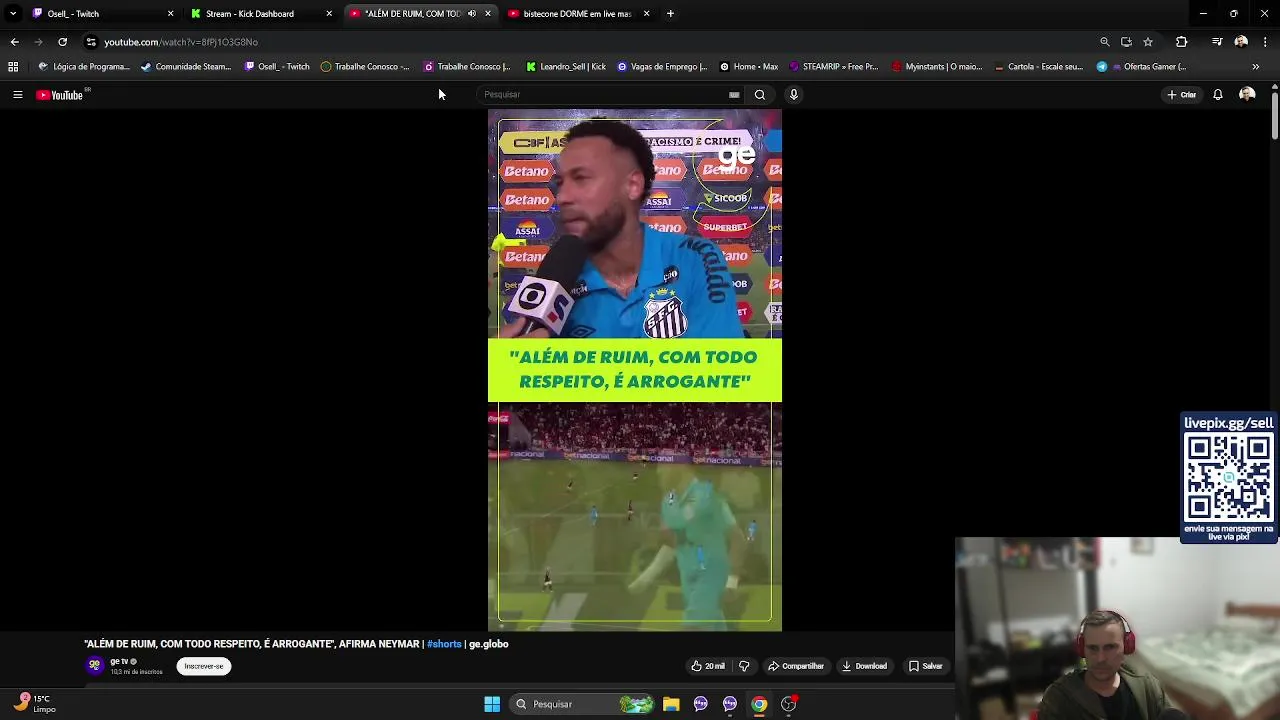1280x720 pixels.
Task: Open the Cartola - Escale seu... bookmark
Action: pos(1039,67)
